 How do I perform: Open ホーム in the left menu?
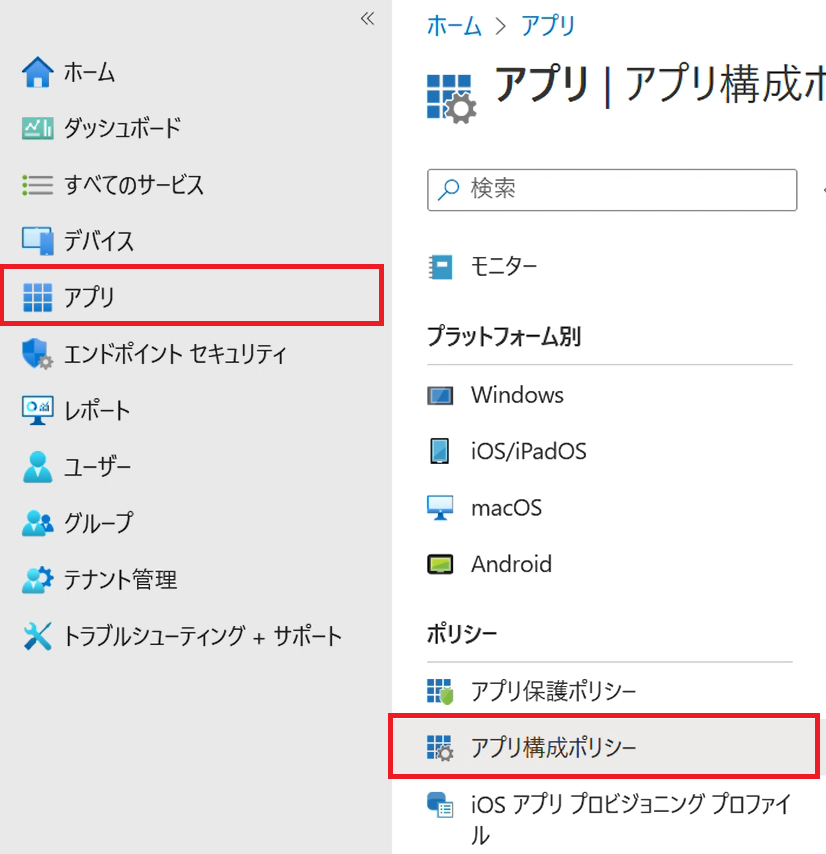[x=89, y=72]
